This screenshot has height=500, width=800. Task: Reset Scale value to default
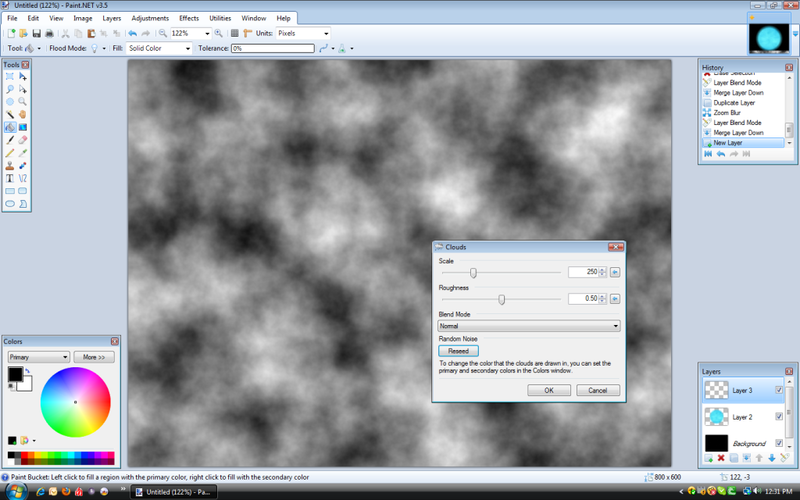click(x=615, y=272)
